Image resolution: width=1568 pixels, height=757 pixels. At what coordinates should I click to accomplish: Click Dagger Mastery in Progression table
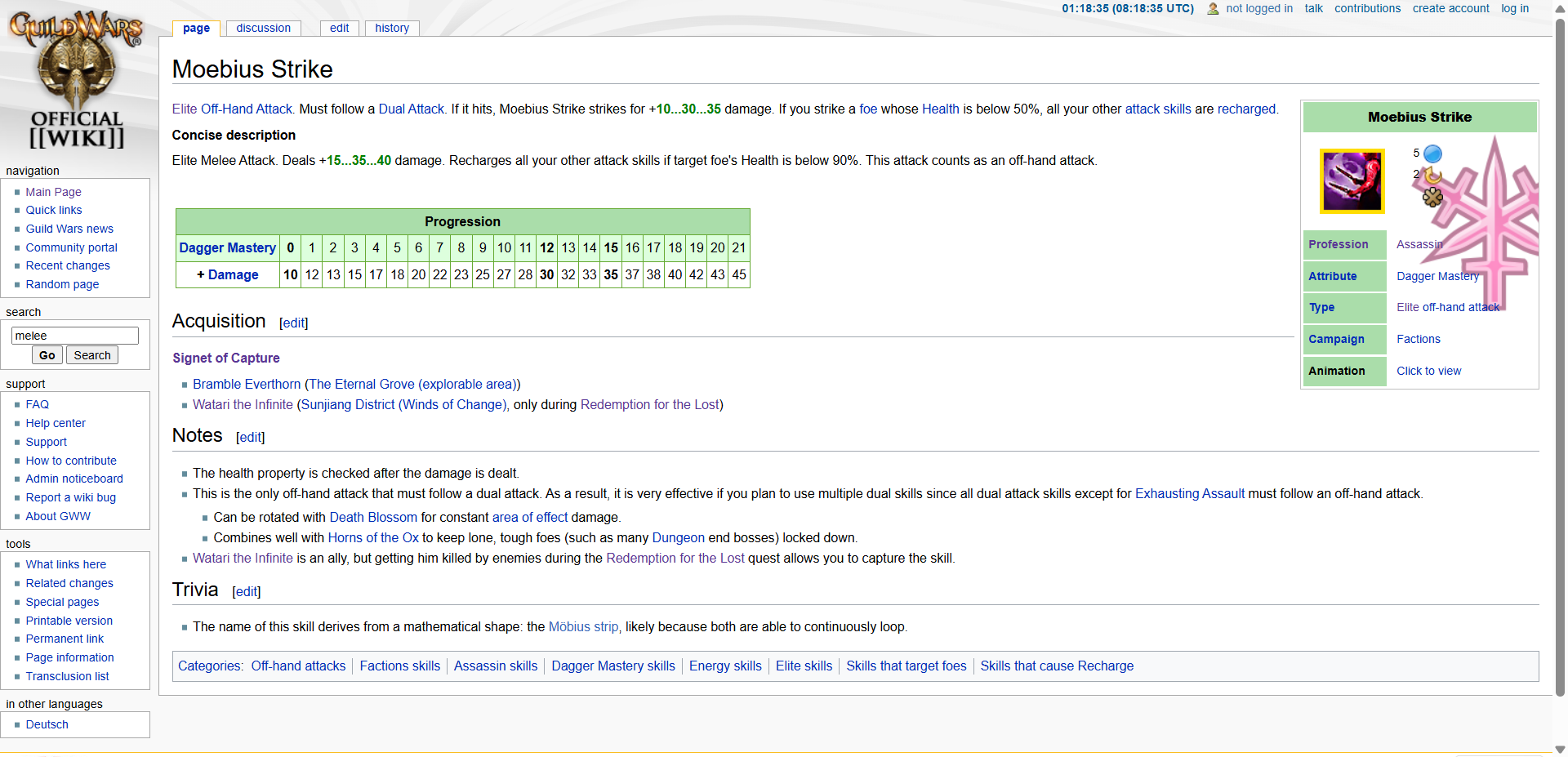pyautogui.click(x=228, y=247)
